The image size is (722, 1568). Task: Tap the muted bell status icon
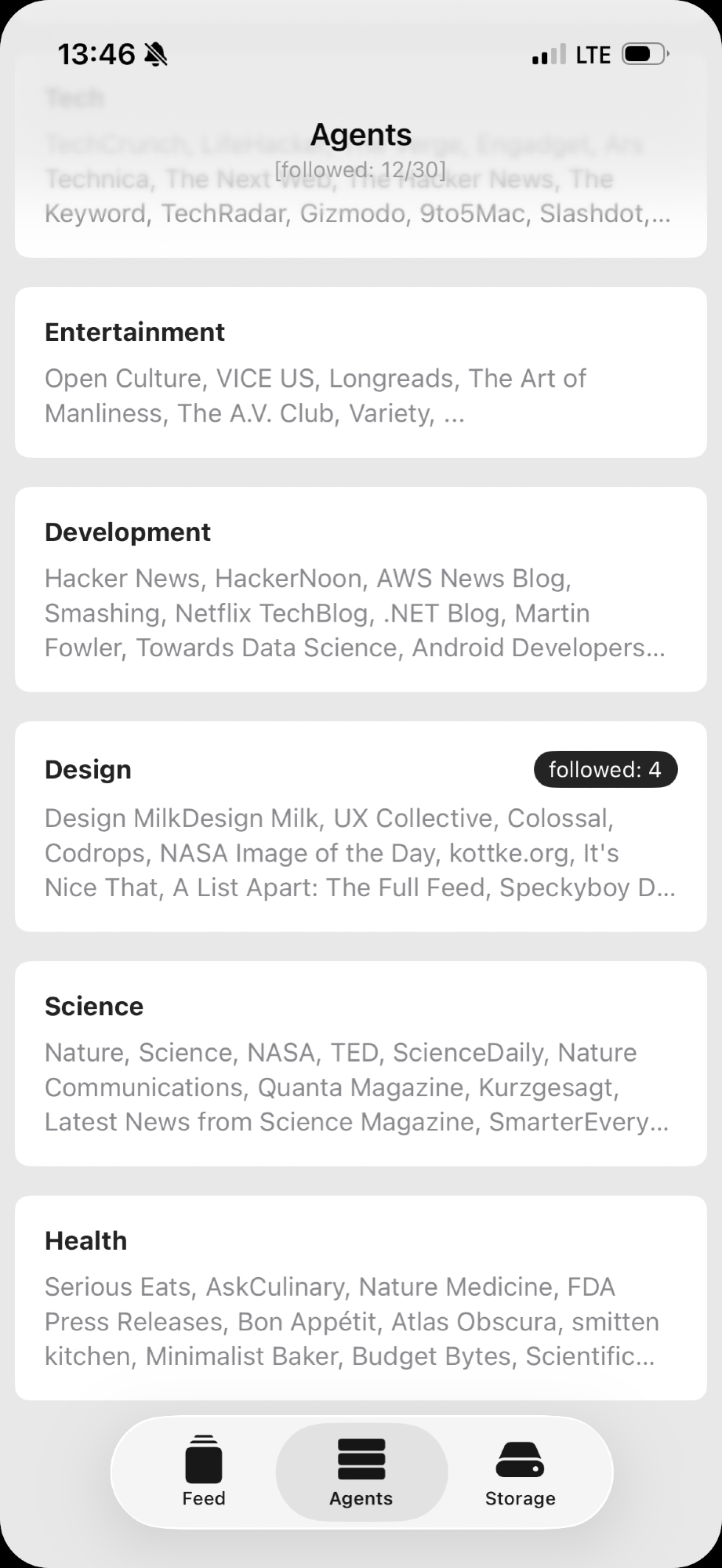pos(155,55)
